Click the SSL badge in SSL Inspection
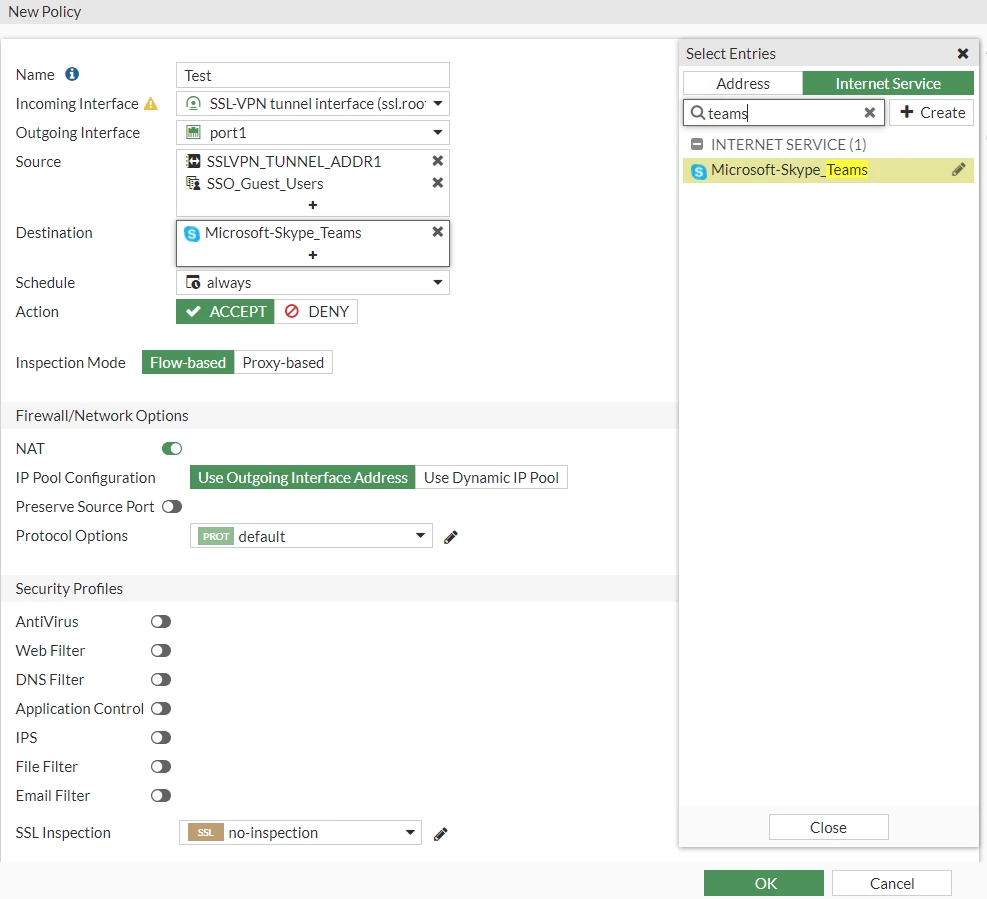987x899 pixels. tap(206, 833)
